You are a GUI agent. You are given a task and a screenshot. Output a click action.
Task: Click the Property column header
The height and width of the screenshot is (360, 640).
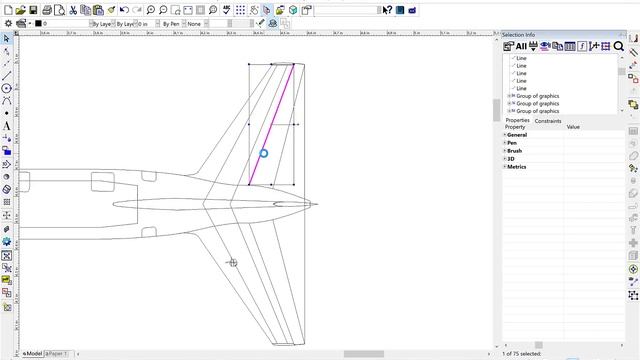coord(515,127)
